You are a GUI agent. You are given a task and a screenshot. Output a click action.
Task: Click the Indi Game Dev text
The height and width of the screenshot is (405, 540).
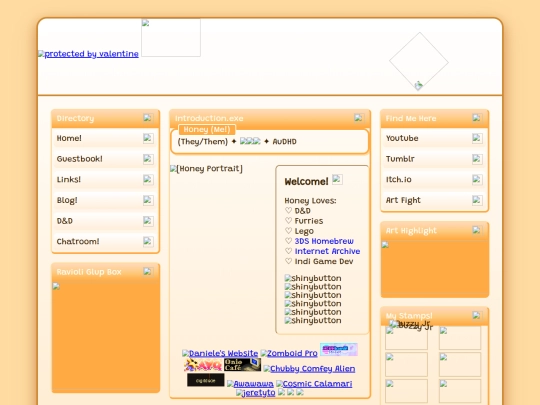(324, 261)
